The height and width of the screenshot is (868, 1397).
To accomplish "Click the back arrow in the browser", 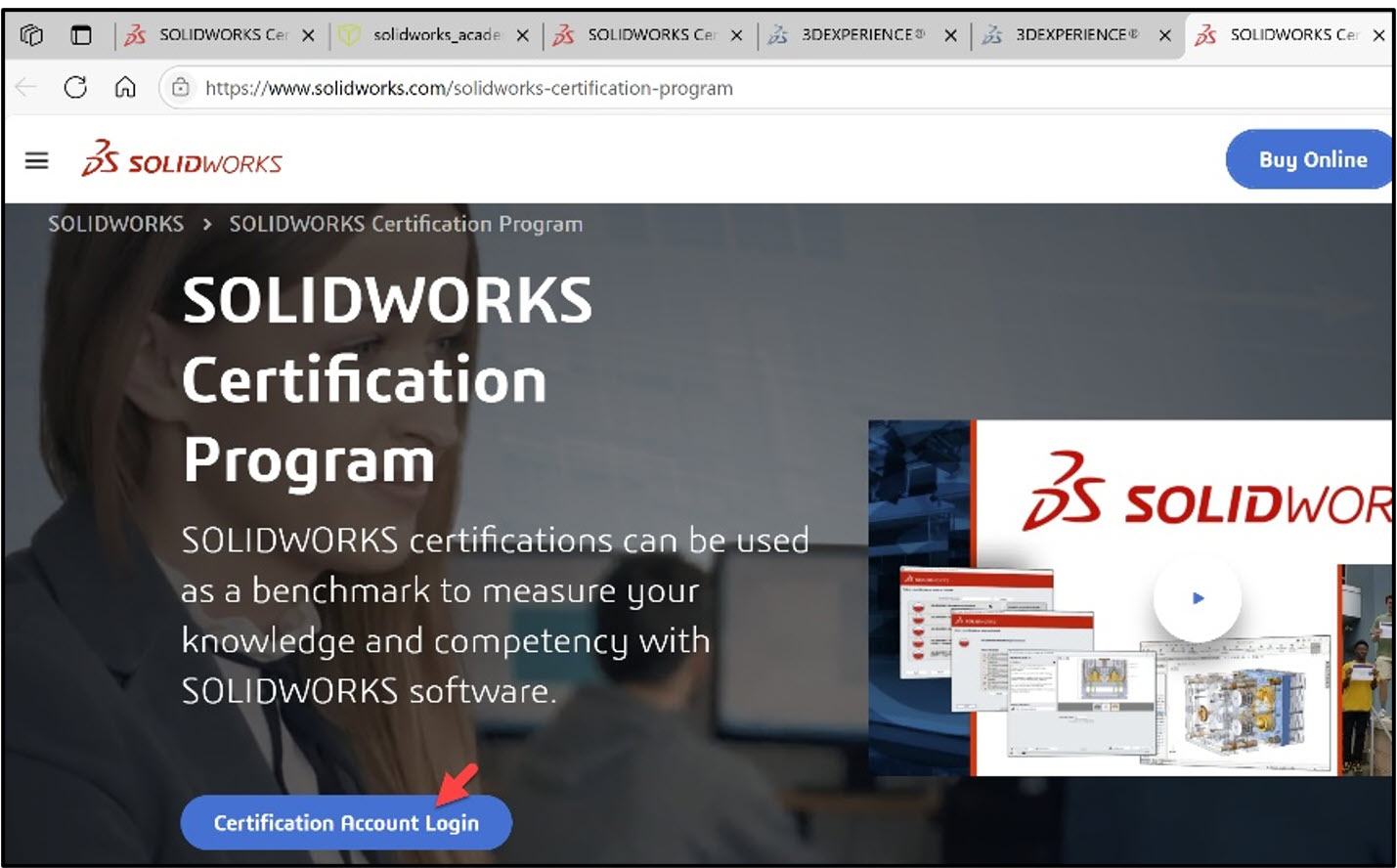I will [x=26, y=88].
